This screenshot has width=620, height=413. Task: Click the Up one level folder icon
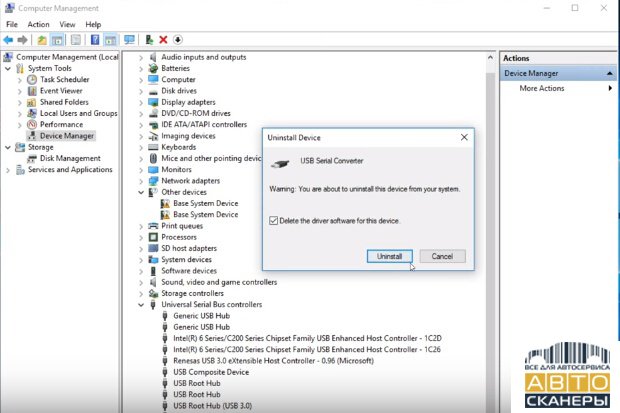(42, 40)
